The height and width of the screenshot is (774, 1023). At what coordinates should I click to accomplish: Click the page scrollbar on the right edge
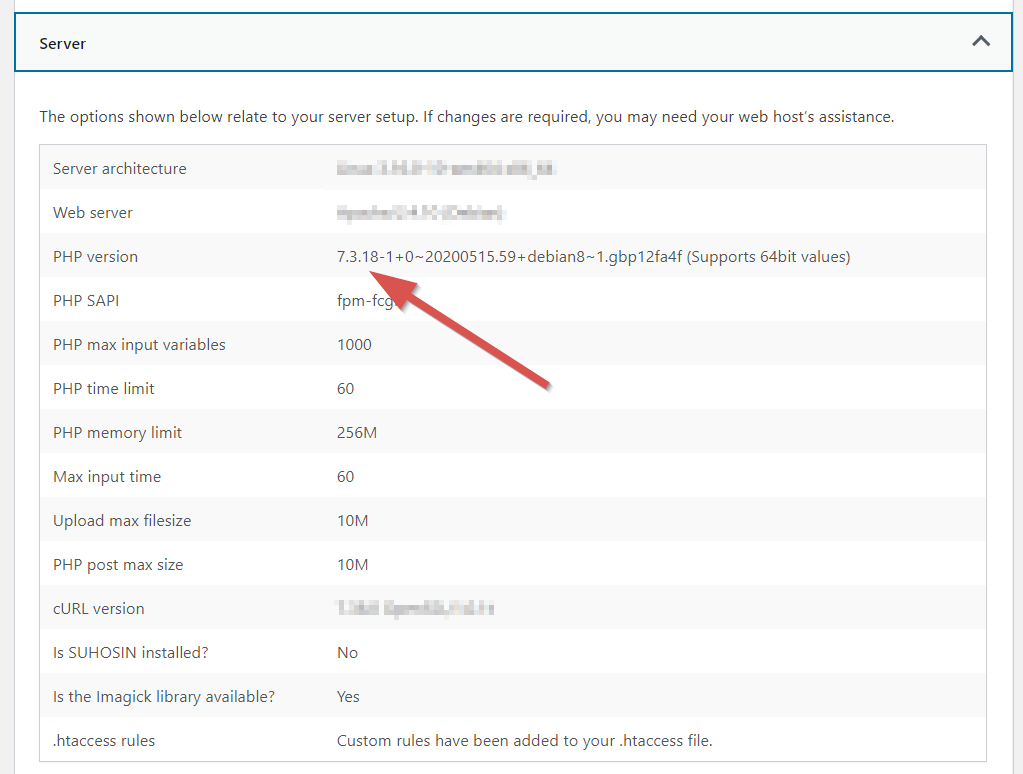pos(1019,387)
